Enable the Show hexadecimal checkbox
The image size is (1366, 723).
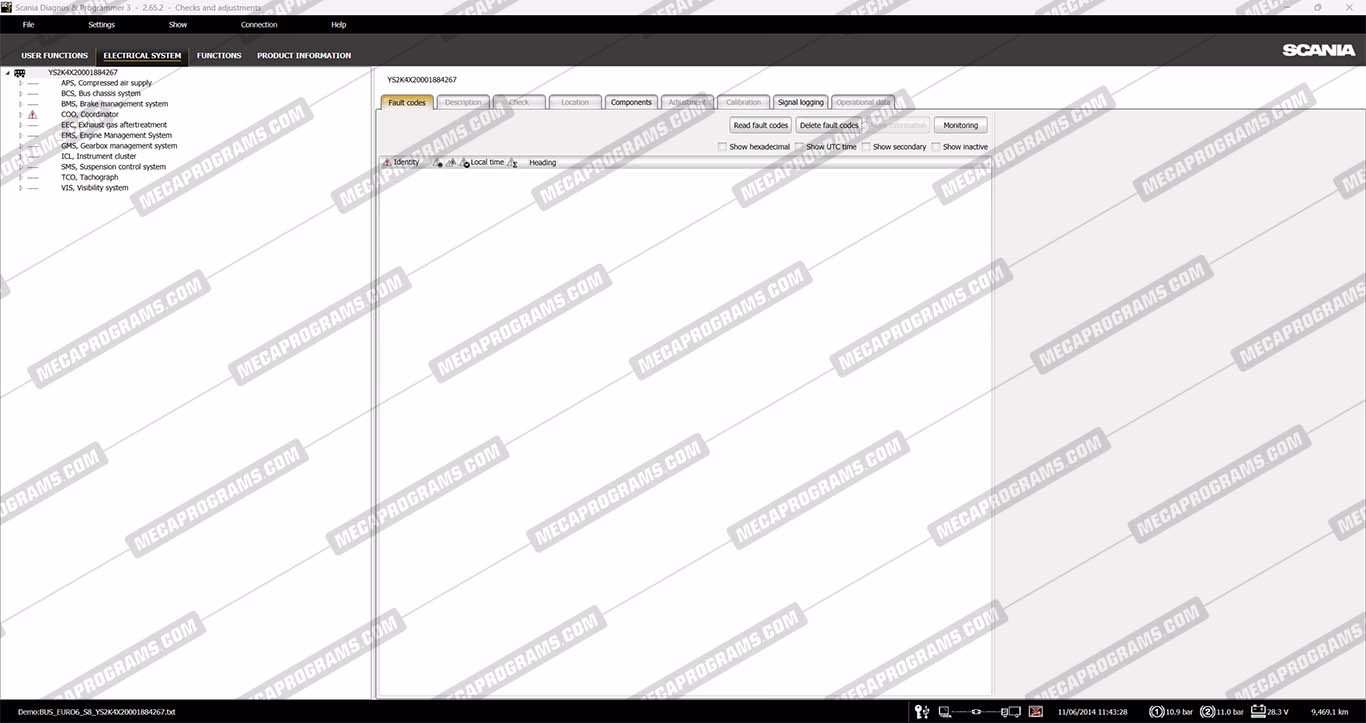pyautogui.click(x=722, y=147)
